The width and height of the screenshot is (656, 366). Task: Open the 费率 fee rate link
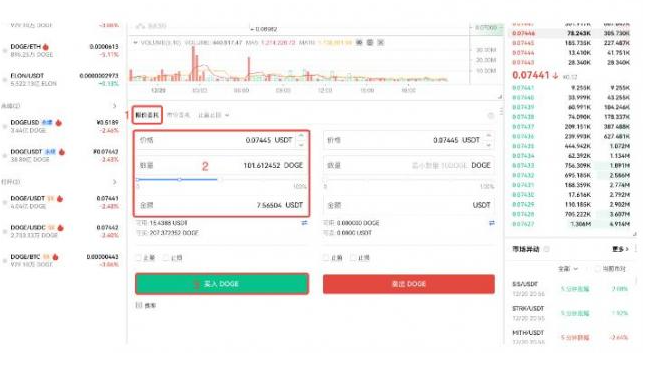pos(146,306)
